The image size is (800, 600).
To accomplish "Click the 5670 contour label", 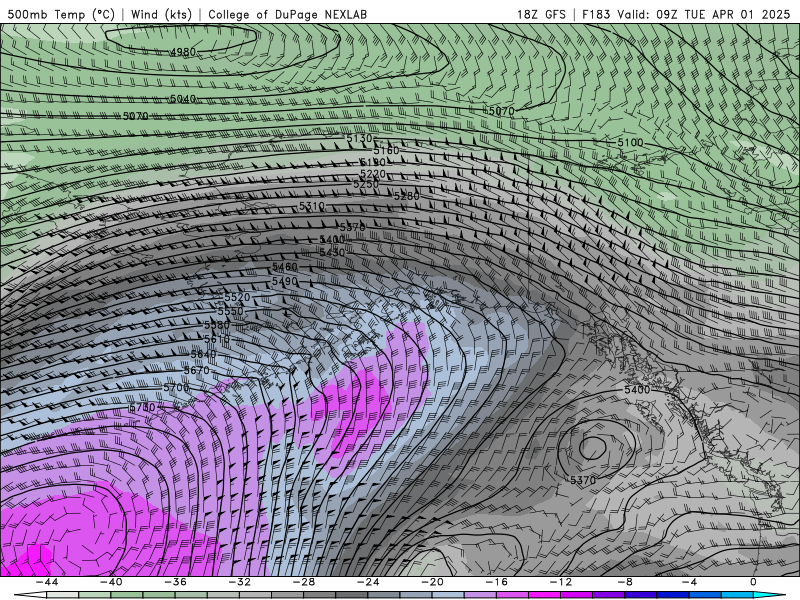I will (196, 370).
